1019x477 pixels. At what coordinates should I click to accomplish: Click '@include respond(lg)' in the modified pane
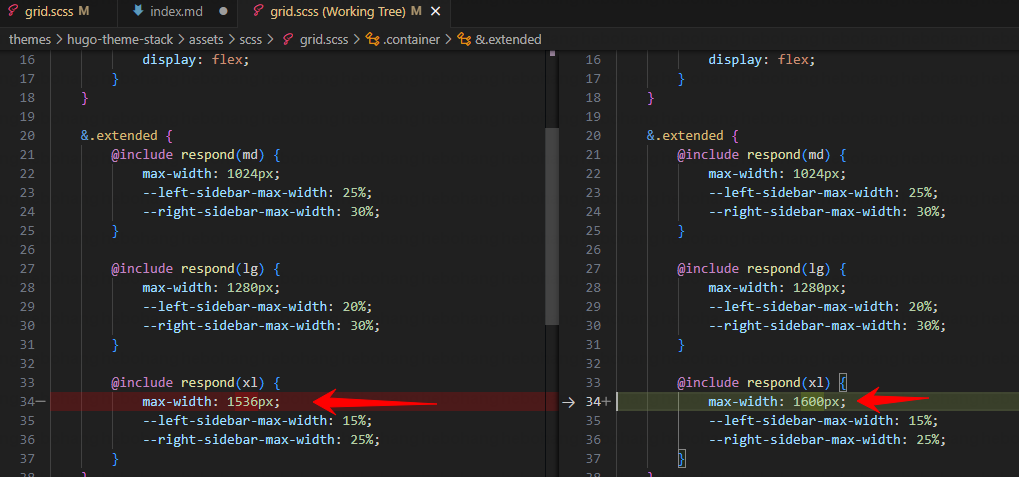pyautogui.click(x=754, y=268)
